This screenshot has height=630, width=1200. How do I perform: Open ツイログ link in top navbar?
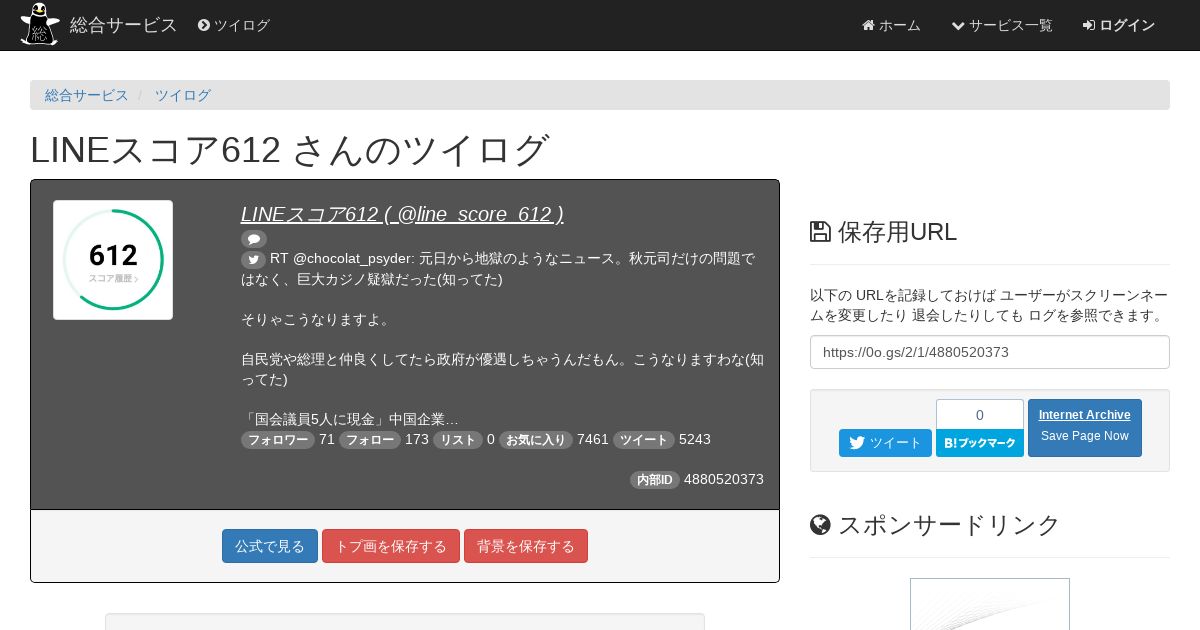(234, 25)
